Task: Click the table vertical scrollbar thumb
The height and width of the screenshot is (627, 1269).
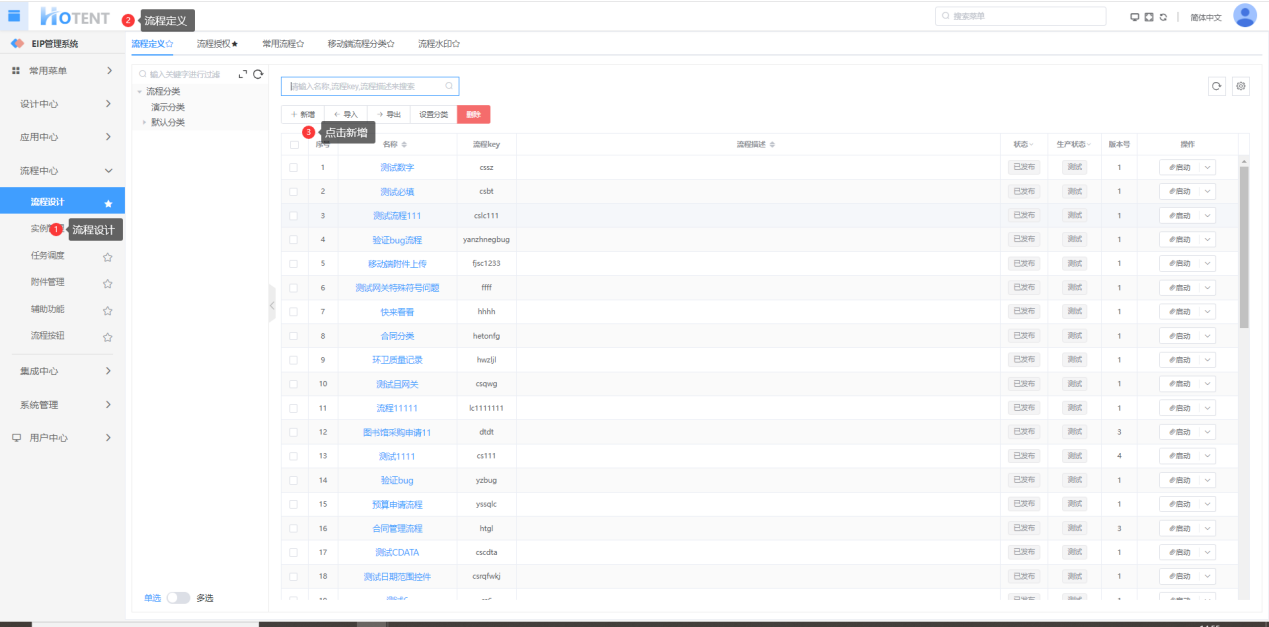Action: 1244,247
